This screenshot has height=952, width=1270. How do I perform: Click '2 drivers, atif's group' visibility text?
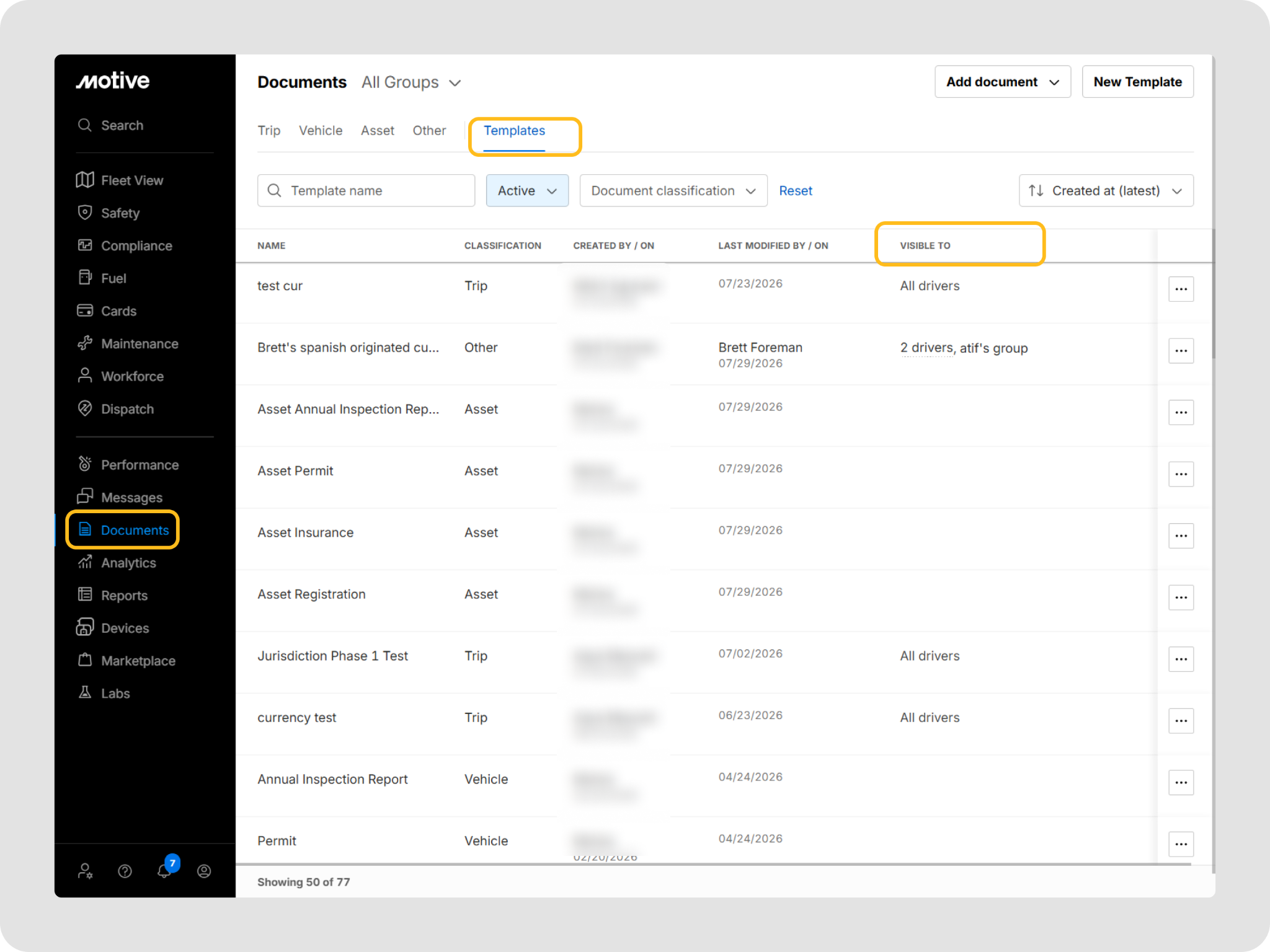pos(964,348)
